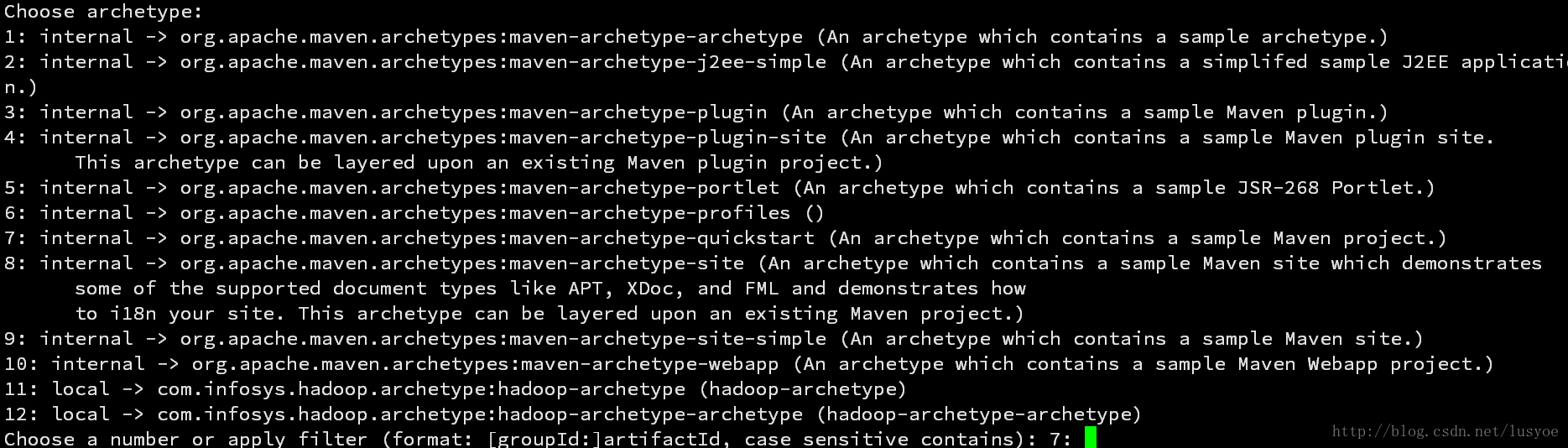Screen dimensions: 1568x448
Task: Click 'maven-archetype-site-simple' in line 9
Action: (668, 339)
